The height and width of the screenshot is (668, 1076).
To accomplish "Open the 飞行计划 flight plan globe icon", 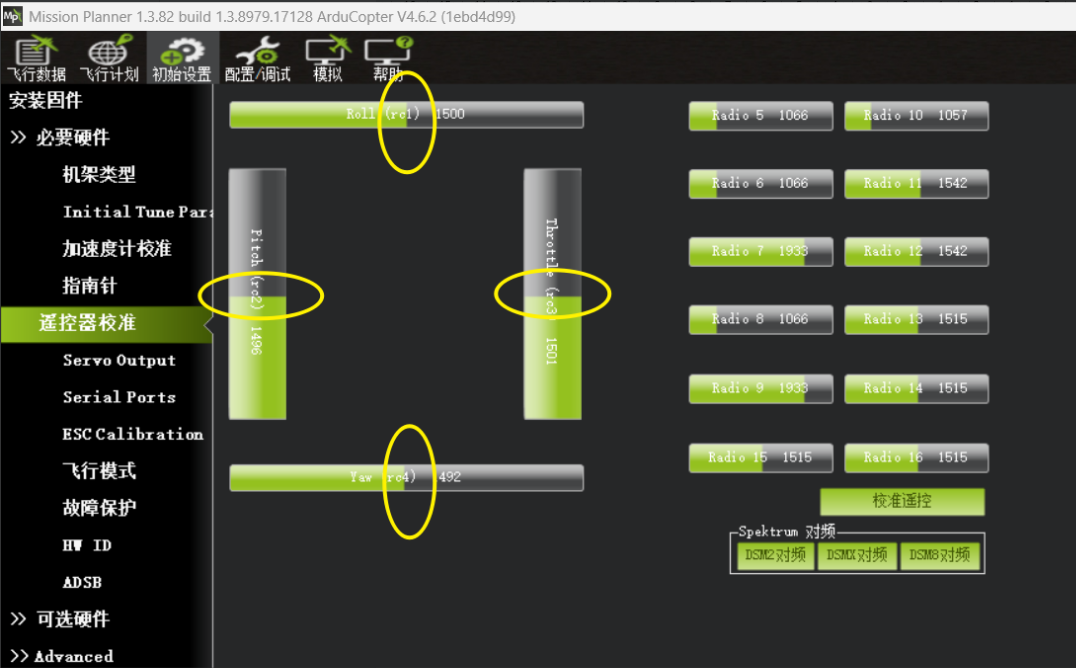I will tap(109, 58).
